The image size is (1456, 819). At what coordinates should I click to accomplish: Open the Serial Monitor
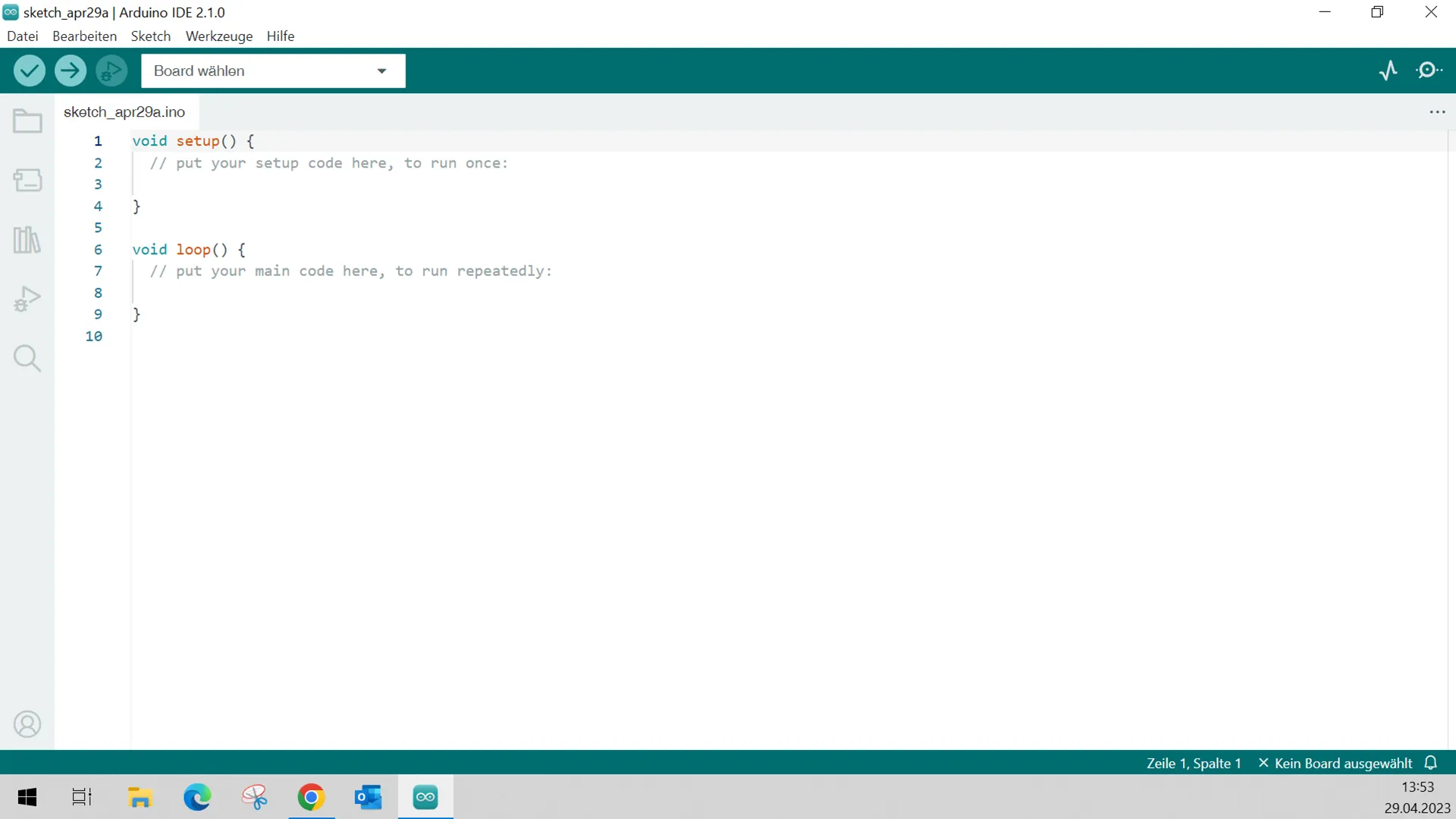click(x=1429, y=71)
